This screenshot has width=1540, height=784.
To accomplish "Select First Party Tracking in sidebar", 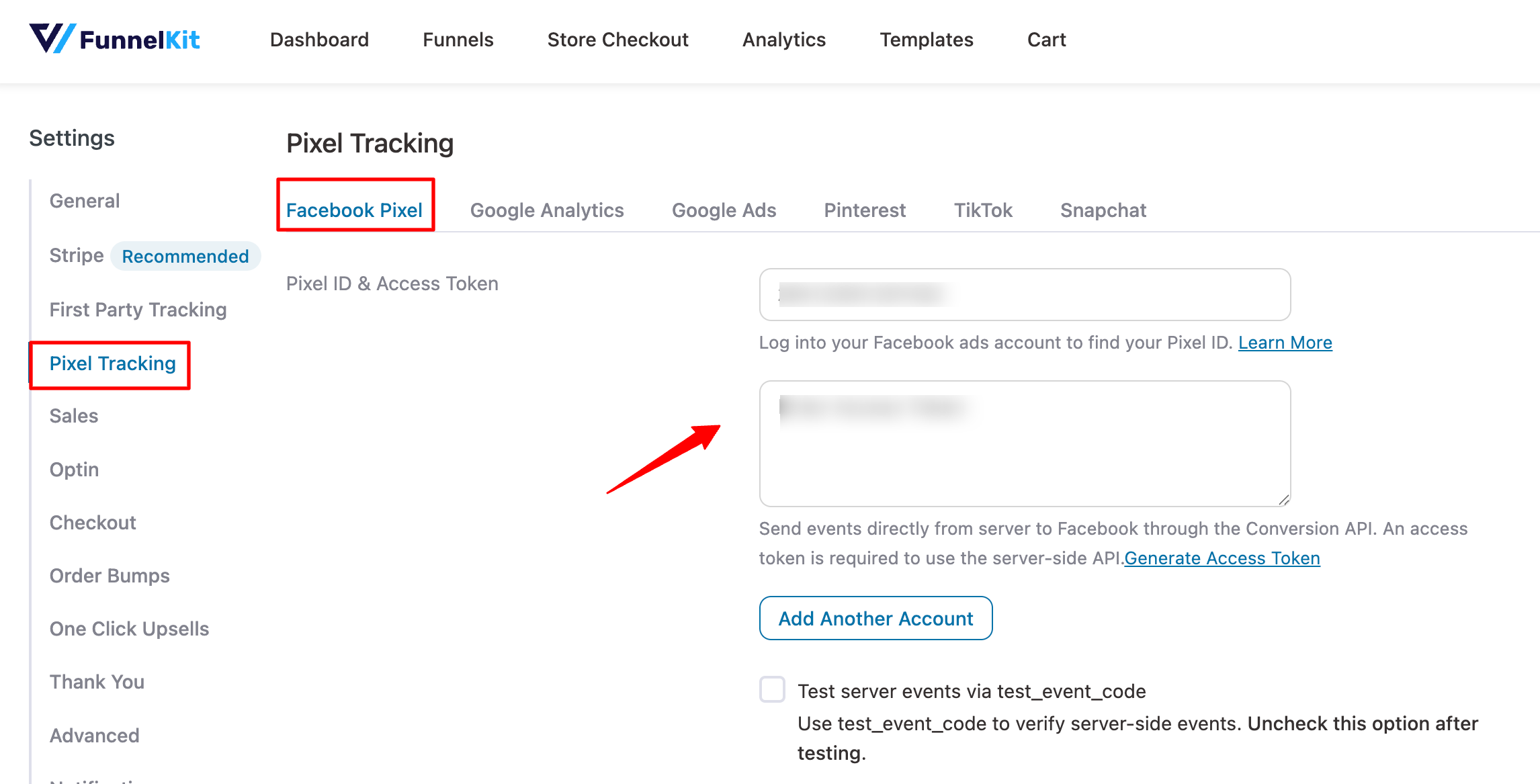I will coord(138,310).
